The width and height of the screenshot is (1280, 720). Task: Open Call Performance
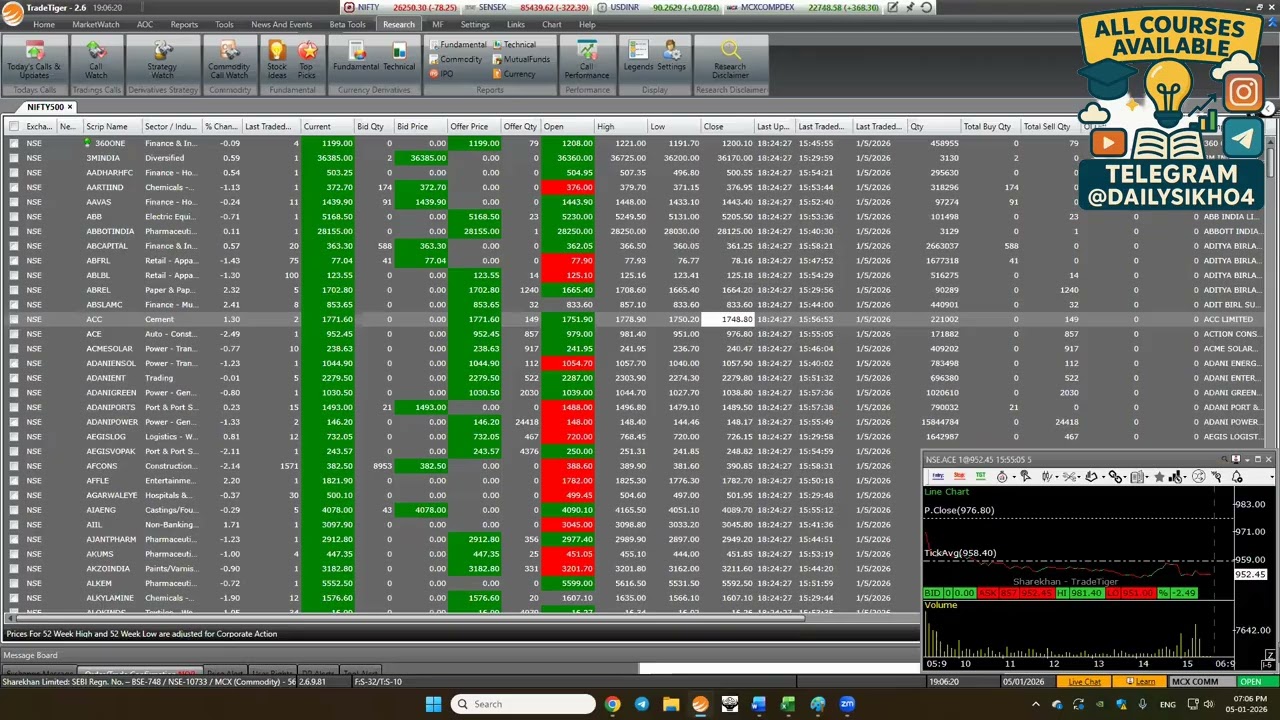(587, 59)
